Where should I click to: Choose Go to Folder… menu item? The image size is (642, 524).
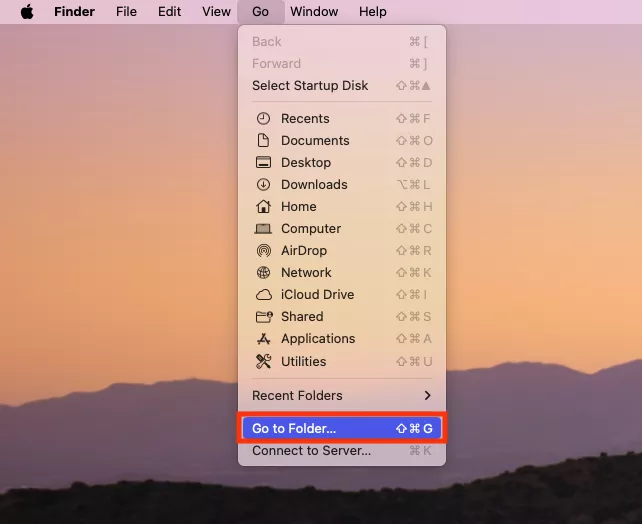[x=342, y=428]
